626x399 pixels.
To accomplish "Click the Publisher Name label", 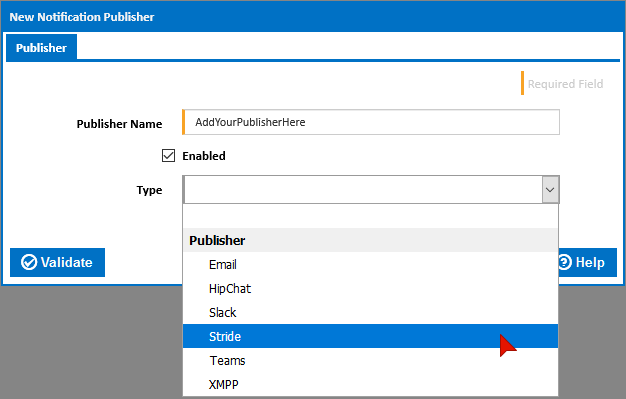I will pos(119,124).
